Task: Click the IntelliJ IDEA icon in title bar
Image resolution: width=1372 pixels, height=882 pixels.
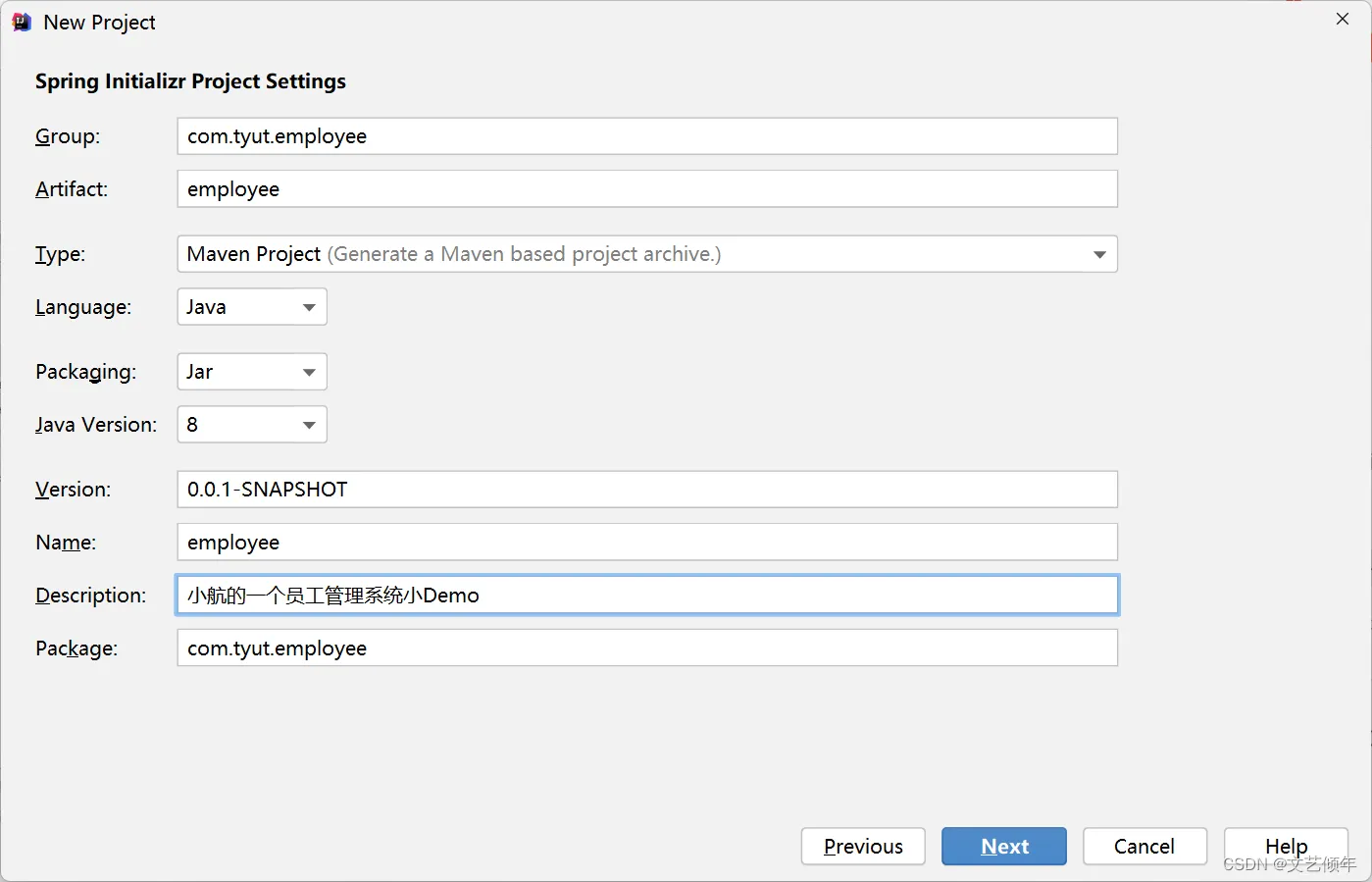Action: 22,22
